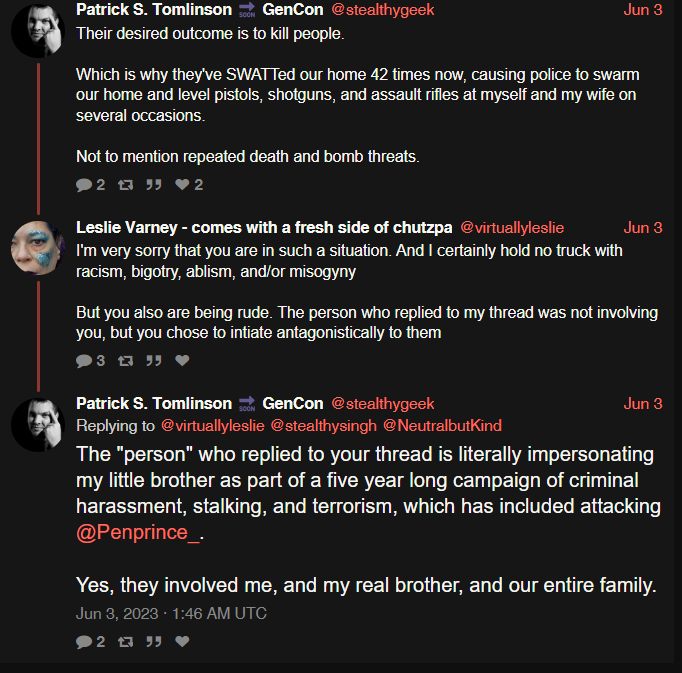682x673 pixels.
Task: Open @virtuallyleslie handle beside Leslie Varney
Action: point(512,228)
